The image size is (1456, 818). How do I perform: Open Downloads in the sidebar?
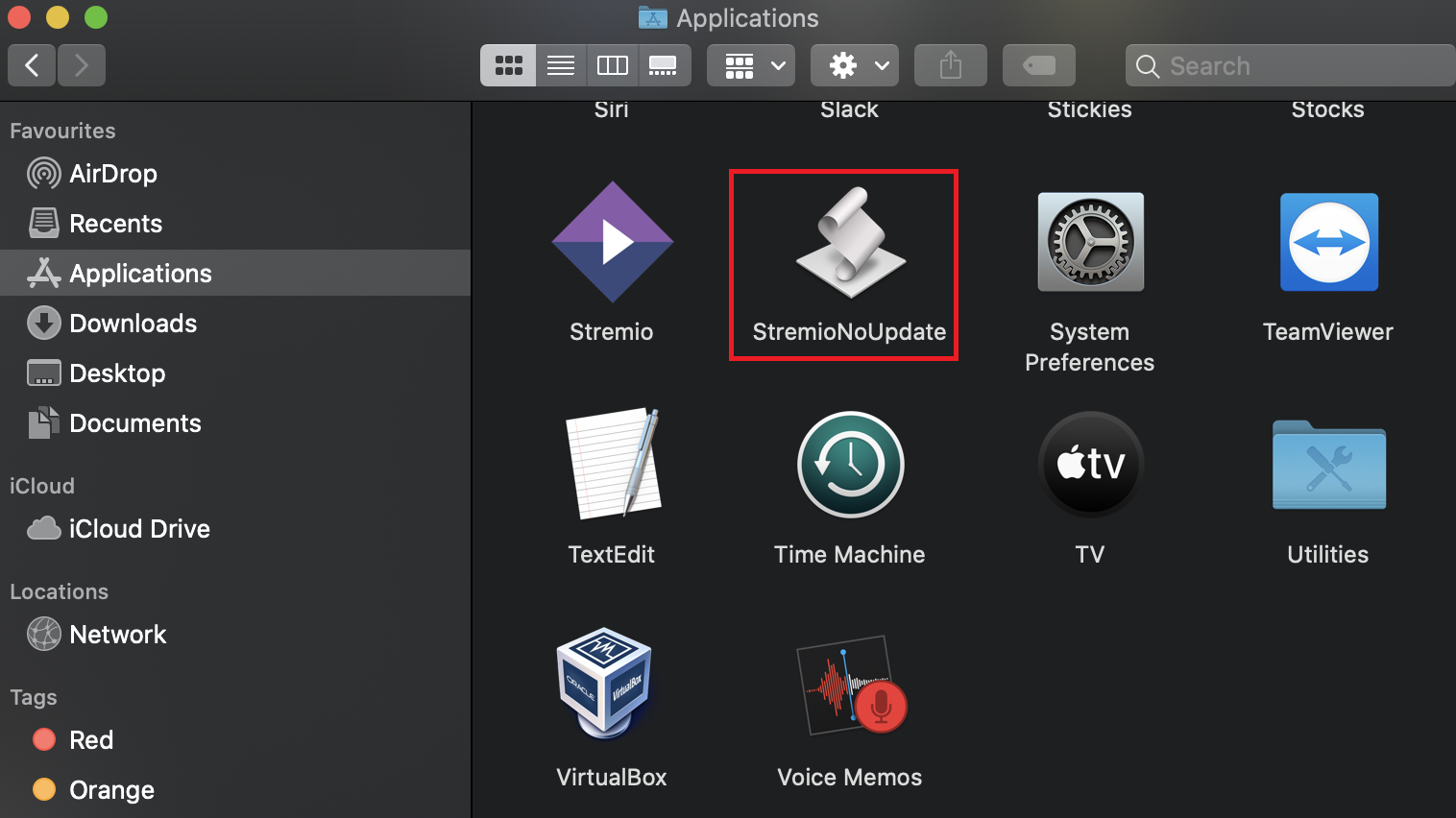coord(235,324)
